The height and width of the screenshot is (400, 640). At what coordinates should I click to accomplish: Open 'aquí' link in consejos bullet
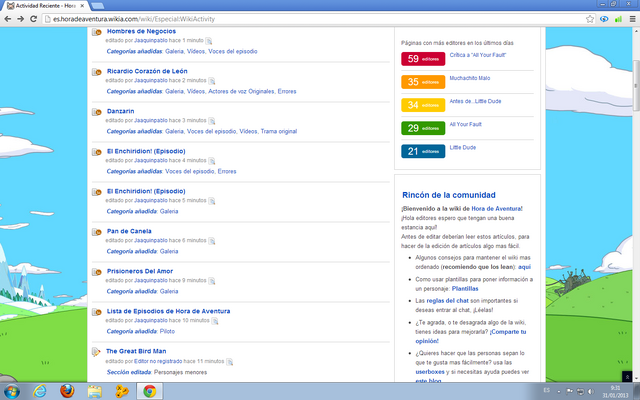point(524,267)
